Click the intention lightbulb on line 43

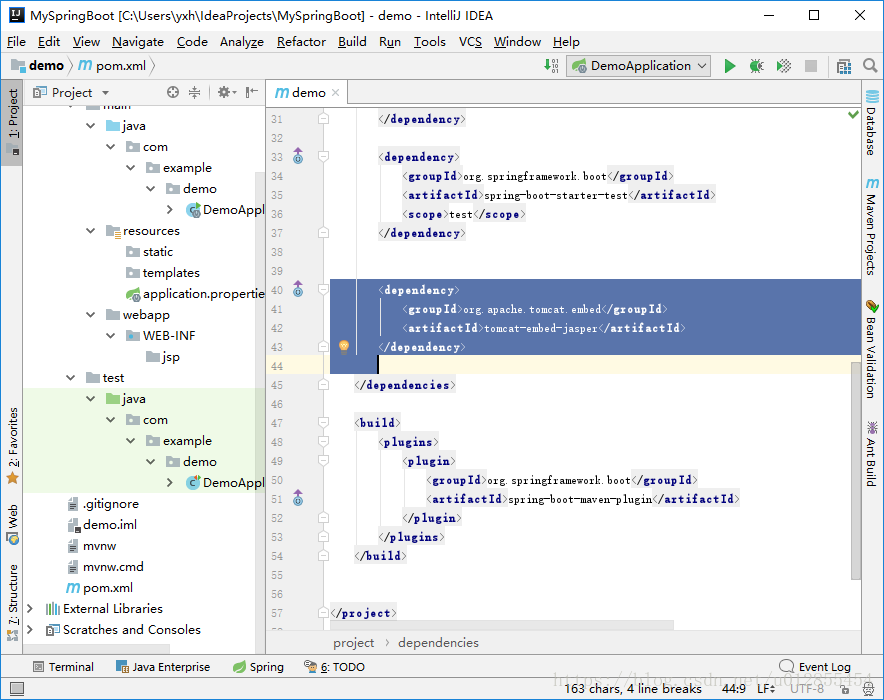(x=343, y=346)
